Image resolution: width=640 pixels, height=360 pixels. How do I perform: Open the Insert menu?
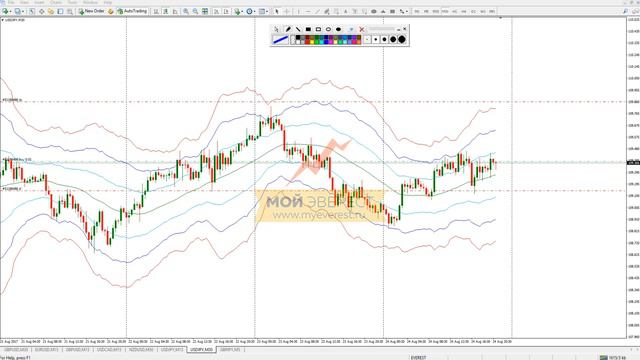(39, 2)
